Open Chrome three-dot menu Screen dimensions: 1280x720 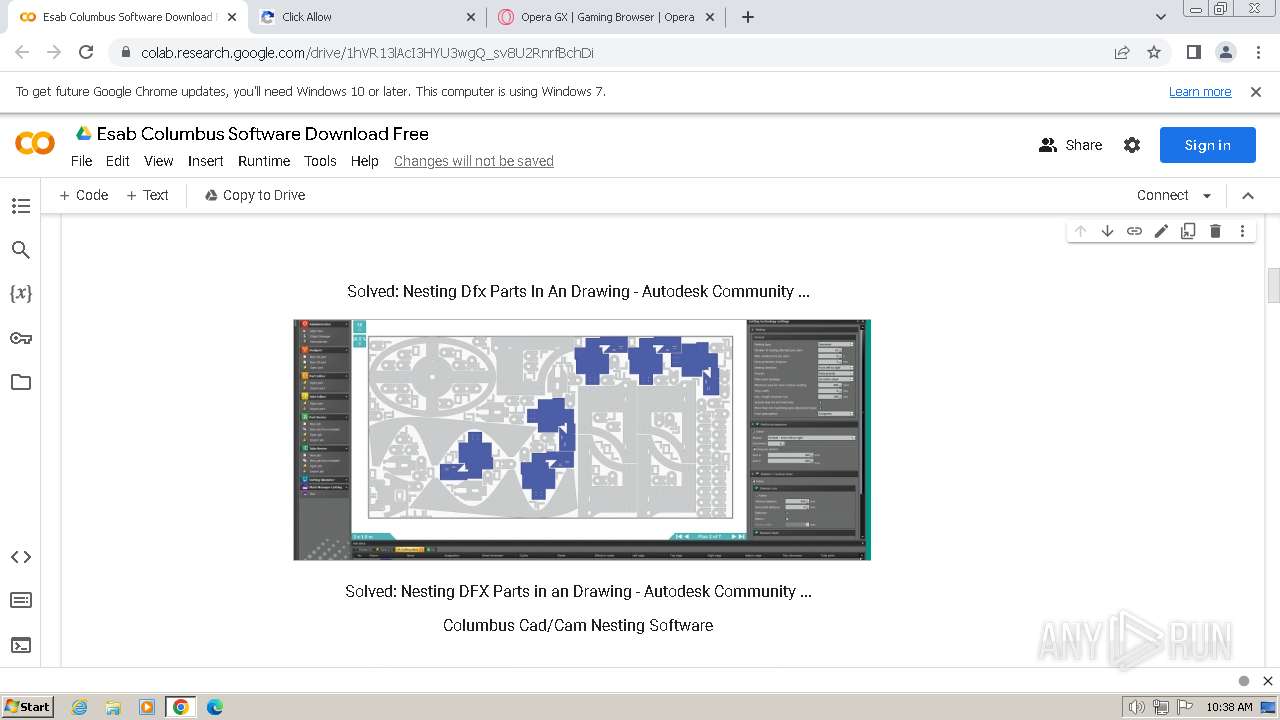click(1257, 52)
